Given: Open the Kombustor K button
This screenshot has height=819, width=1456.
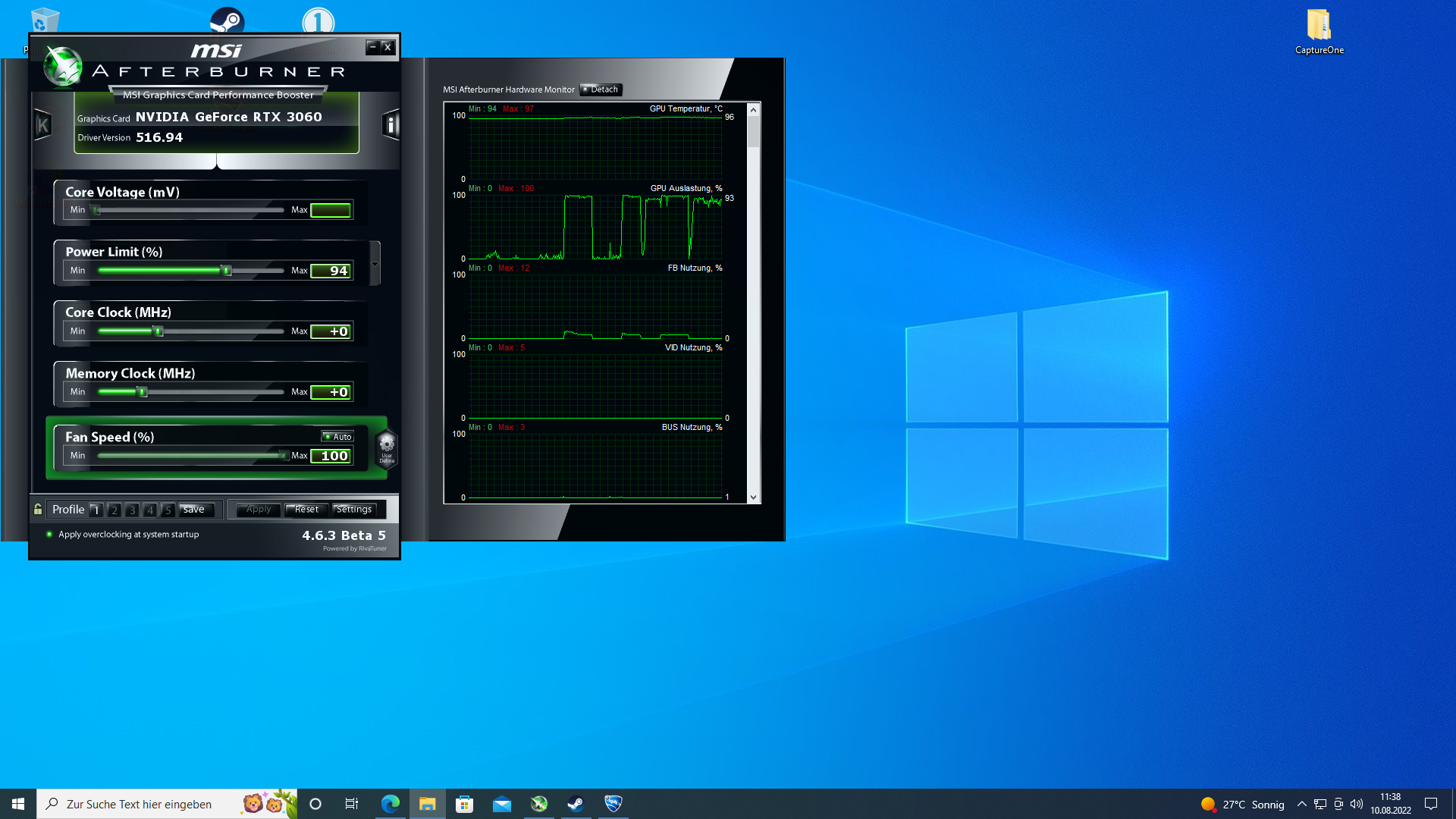Looking at the screenshot, I should (x=43, y=125).
